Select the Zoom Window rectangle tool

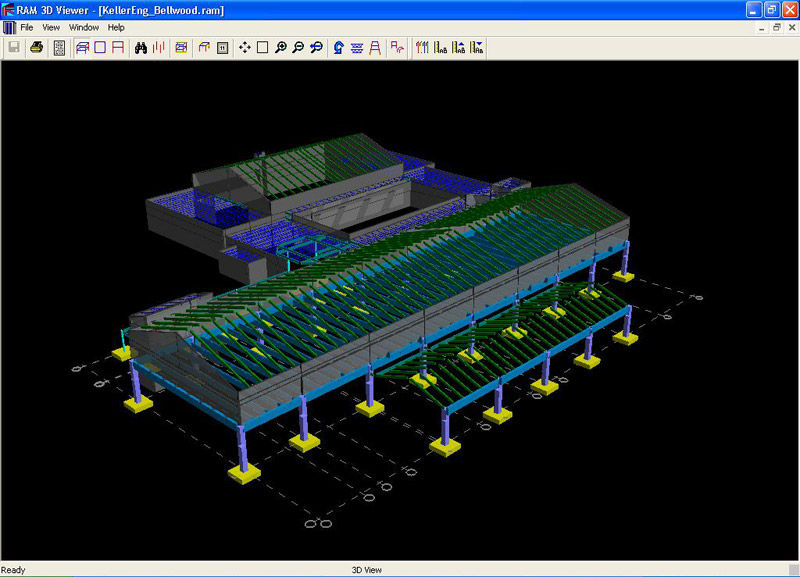click(262, 47)
